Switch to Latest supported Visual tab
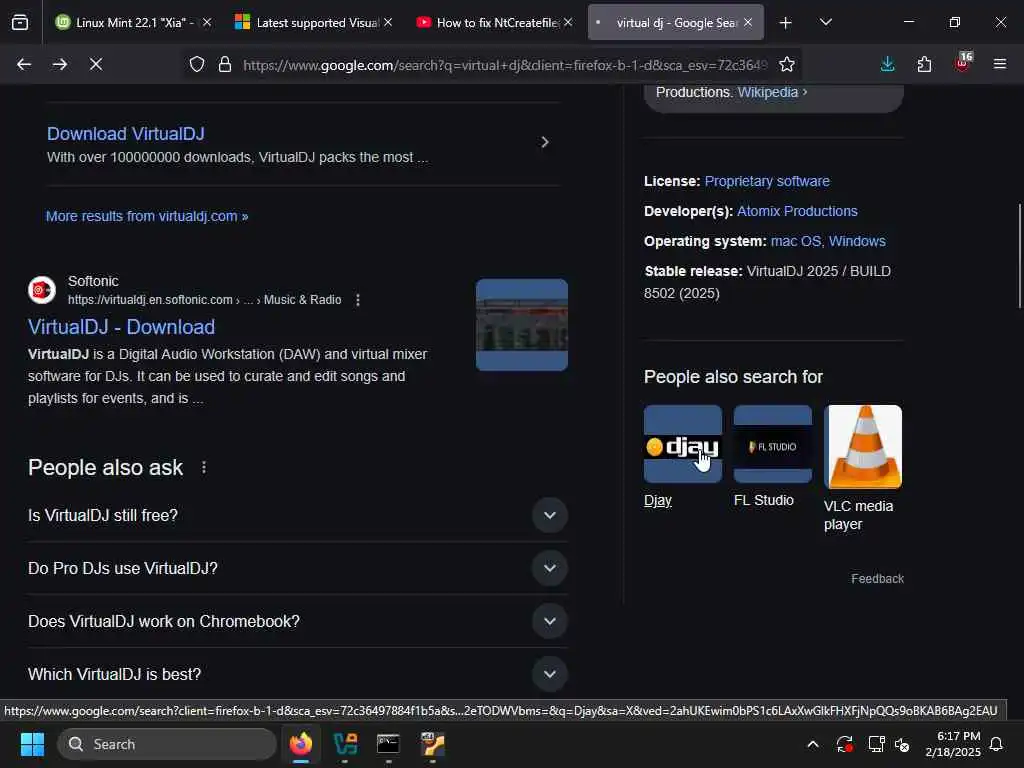Screen dimensions: 1024x768 point(314,23)
